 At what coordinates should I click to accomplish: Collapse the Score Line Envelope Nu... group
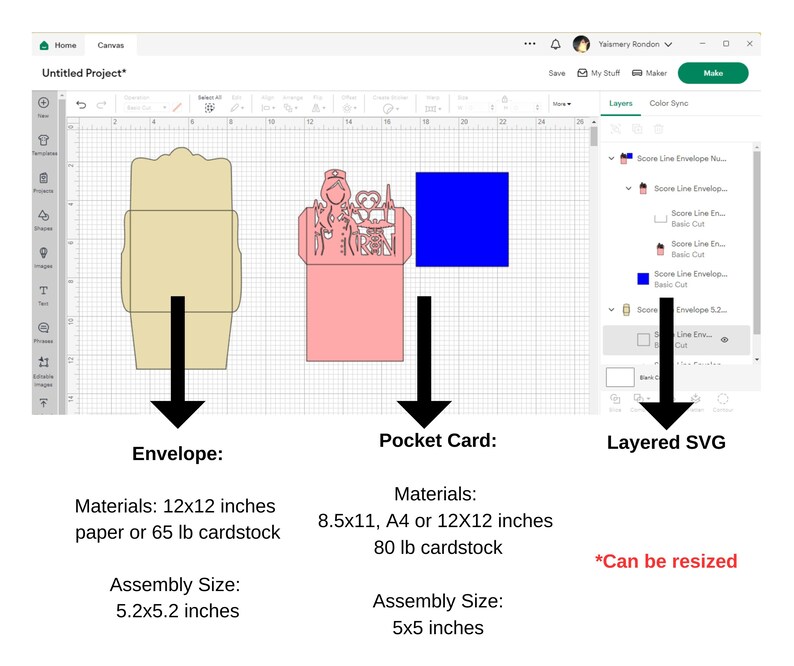point(611,159)
